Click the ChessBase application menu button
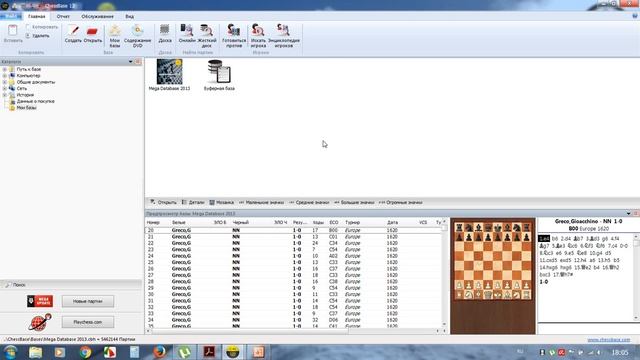The width and height of the screenshot is (640, 360). point(11,16)
